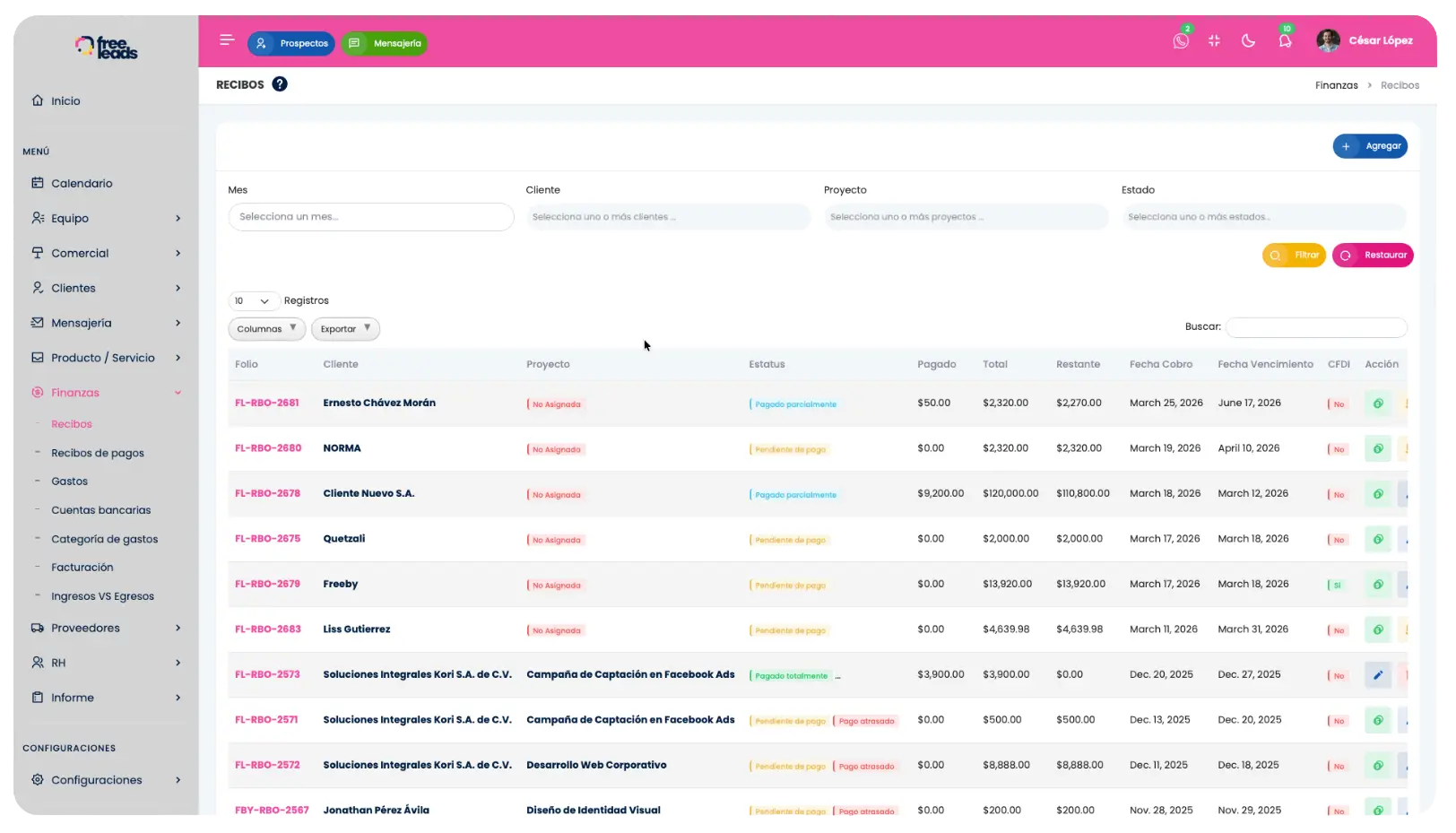Click the WhatsApp icon in header
Image resolution: width=1456 pixels, height=833 pixels.
[x=1181, y=41]
